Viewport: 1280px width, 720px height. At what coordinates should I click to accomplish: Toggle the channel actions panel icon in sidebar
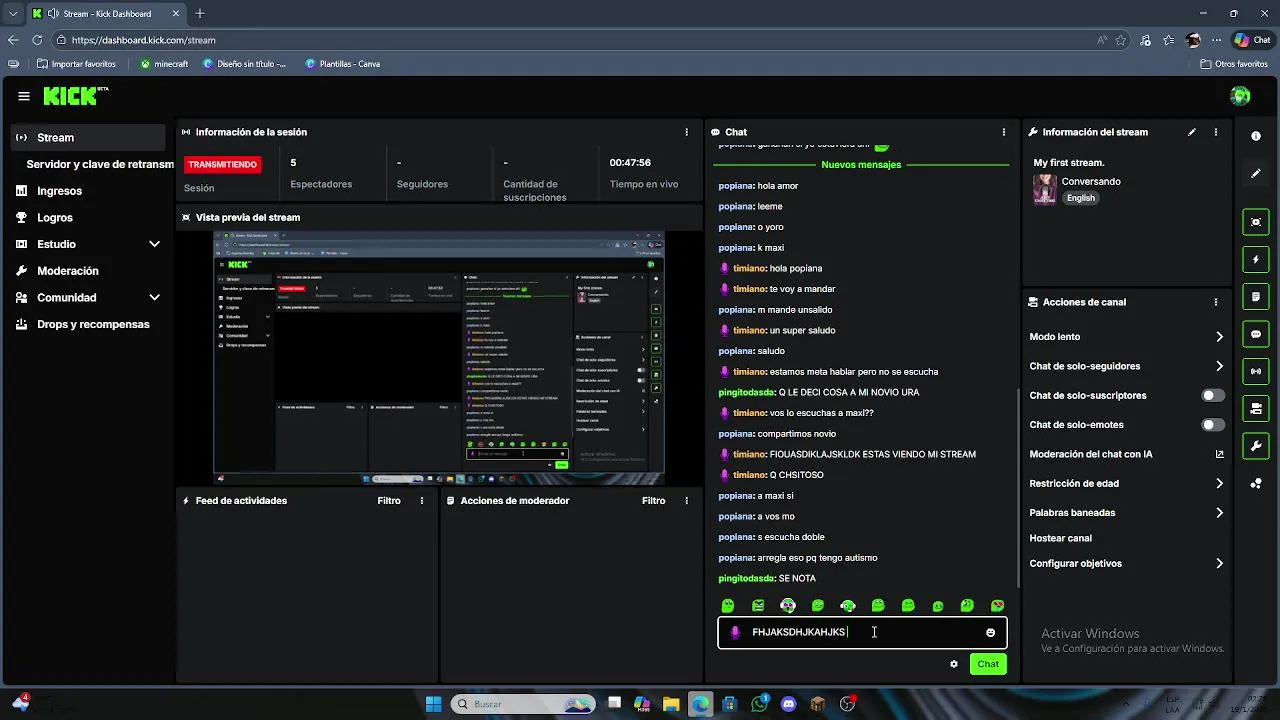[1256, 408]
